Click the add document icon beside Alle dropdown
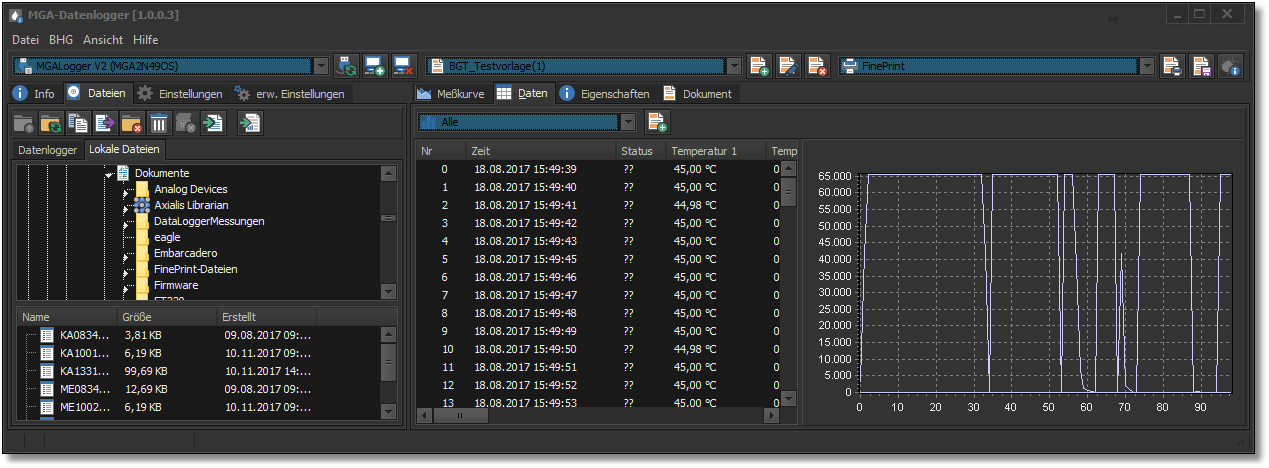The height and width of the screenshot is (468, 1269). [657, 122]
